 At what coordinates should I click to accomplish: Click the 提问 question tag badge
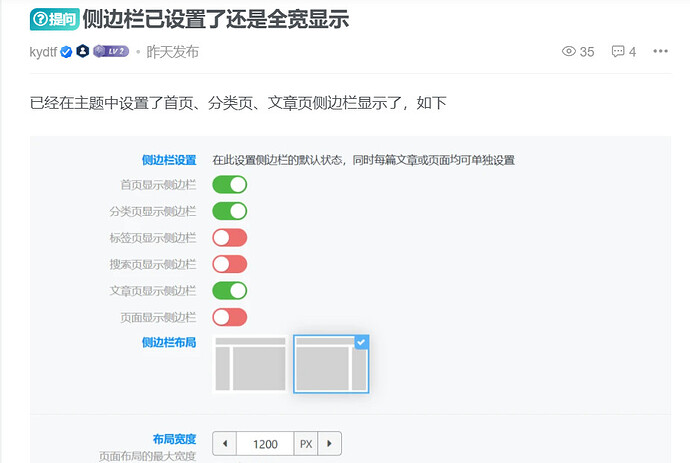(x=54, y=18)
